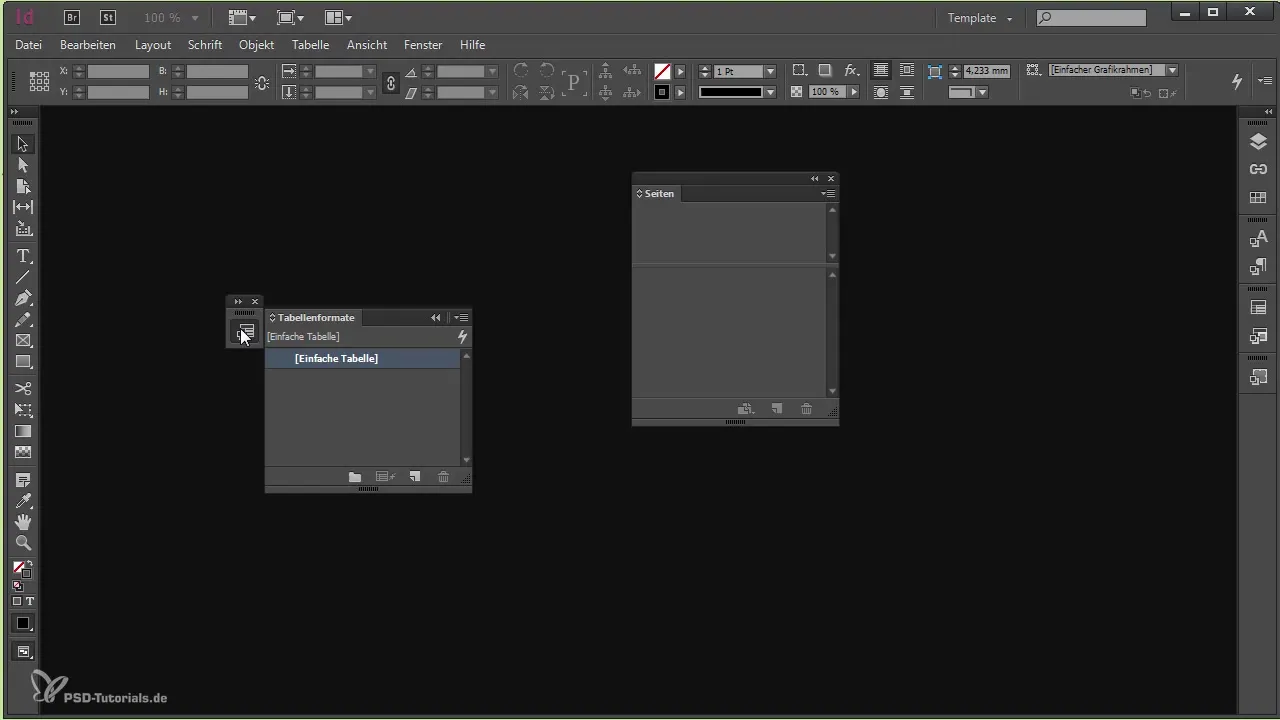
Task: Open the Links panel in dock
Action: pos(1259,170)
